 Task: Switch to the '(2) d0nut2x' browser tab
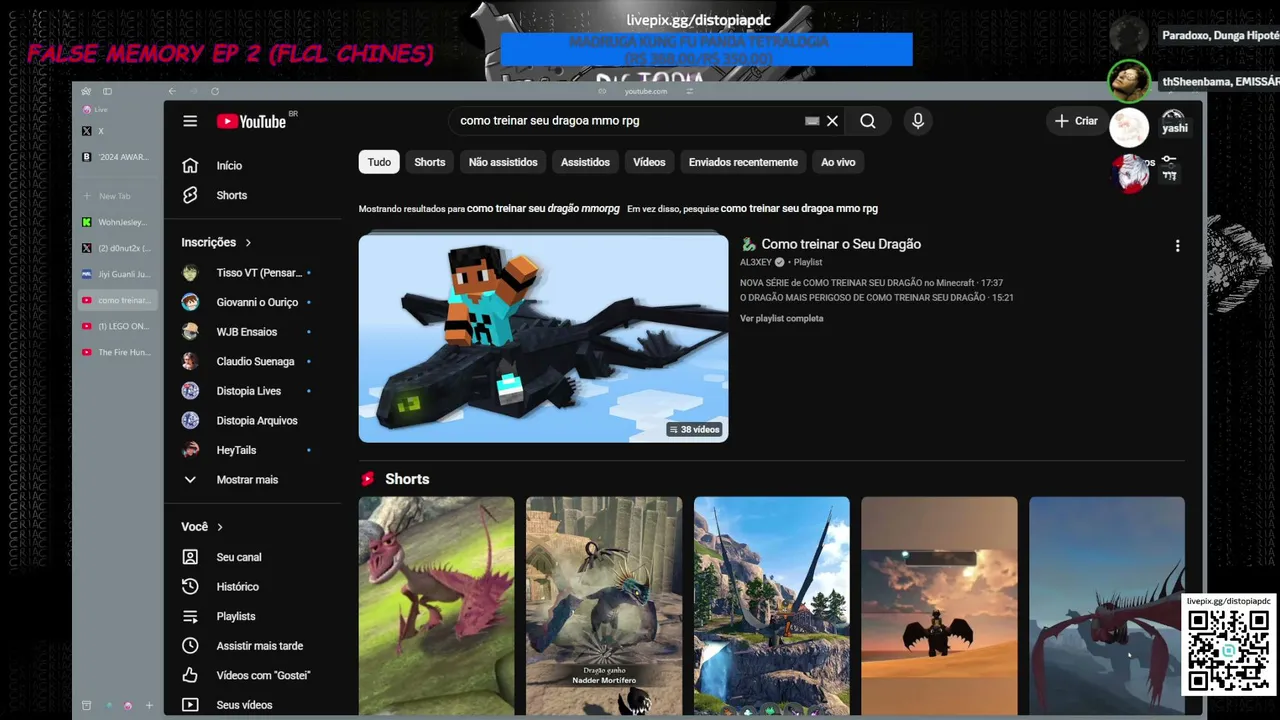[x=118, y=248]
